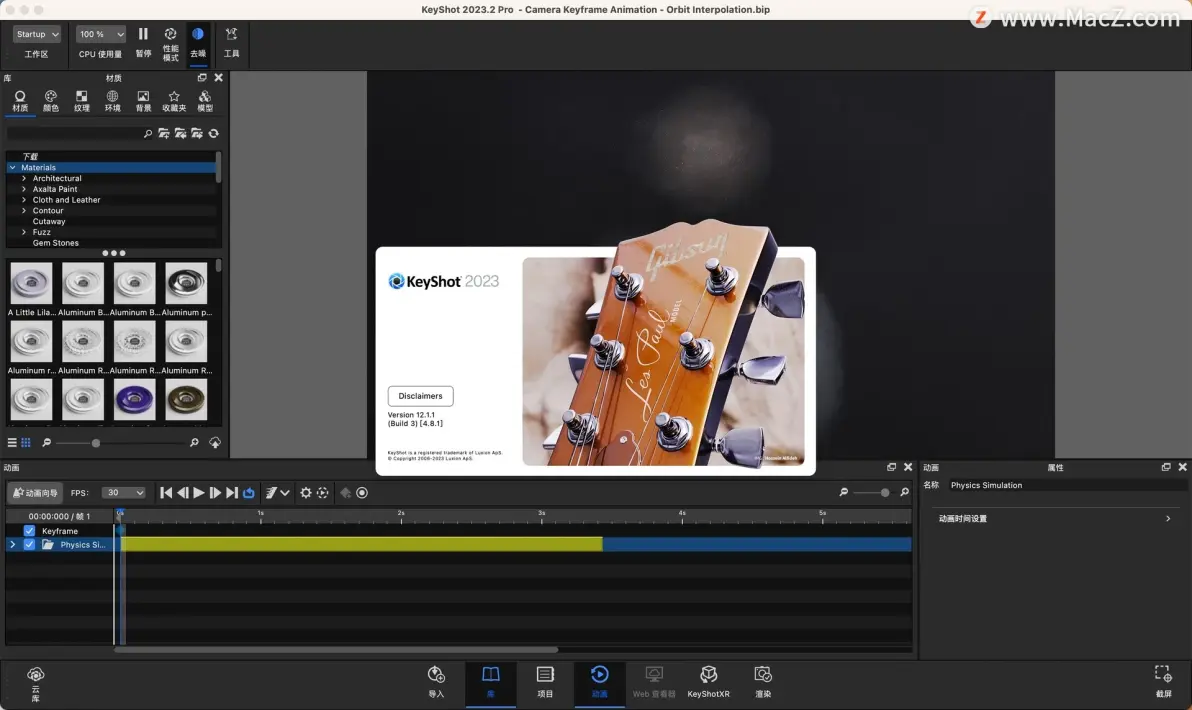The height and width of the screenshot is (710, 1192).
Task: Select the Gem Stones material category
Action: point(55,242)
